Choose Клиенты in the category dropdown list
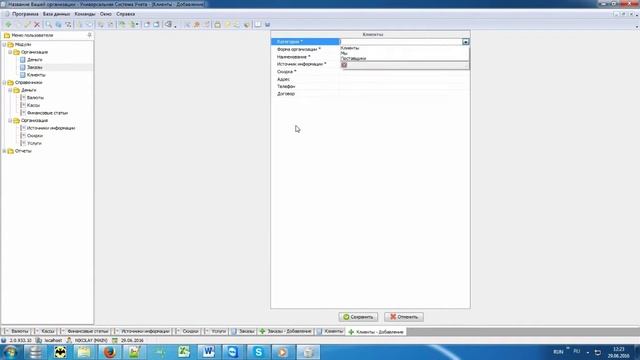Screen dimensions: 640x360 [350, 48]
